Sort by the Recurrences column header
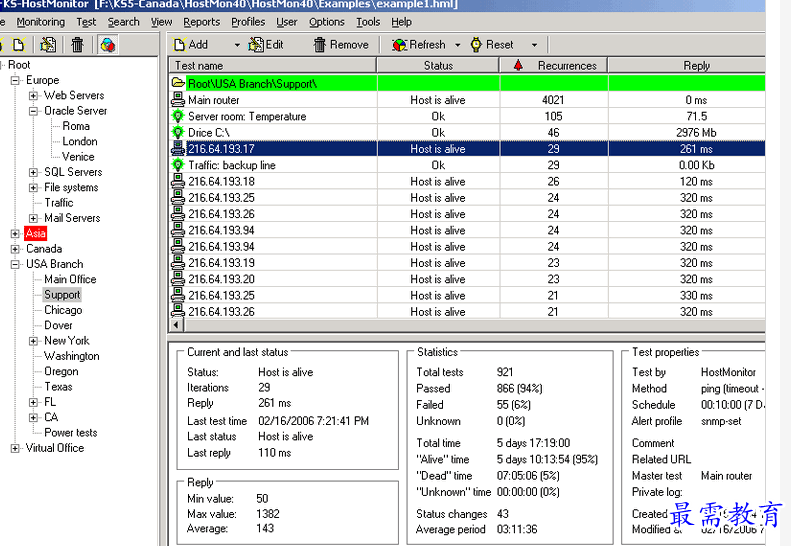This screenshot has height=546, width=791. coord(553,66)
